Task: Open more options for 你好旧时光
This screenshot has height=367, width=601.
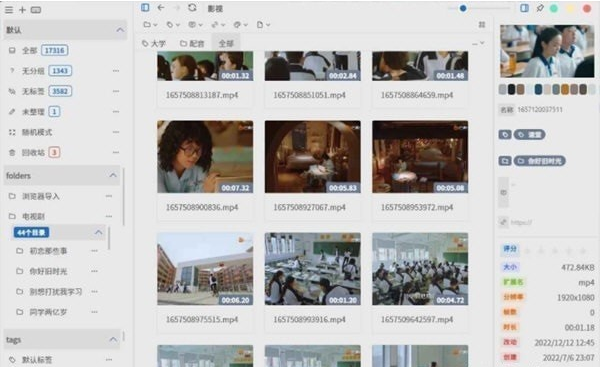Action: 94,271
